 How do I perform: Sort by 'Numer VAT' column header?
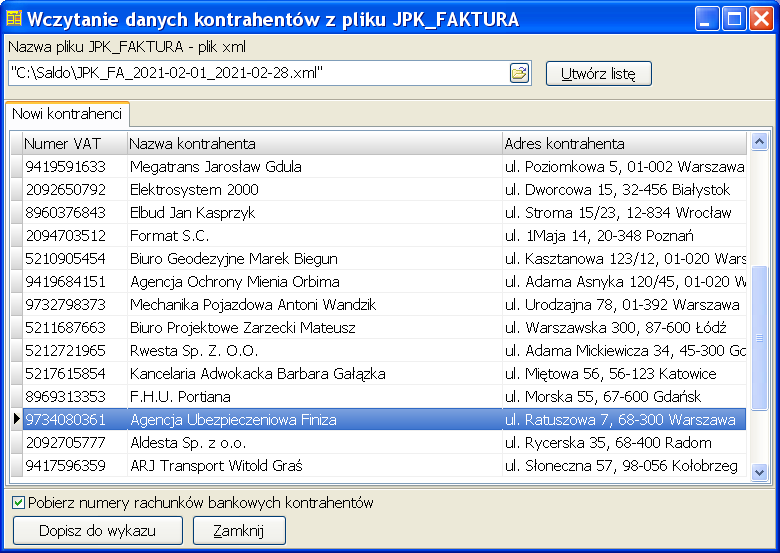tap(74, 144)
